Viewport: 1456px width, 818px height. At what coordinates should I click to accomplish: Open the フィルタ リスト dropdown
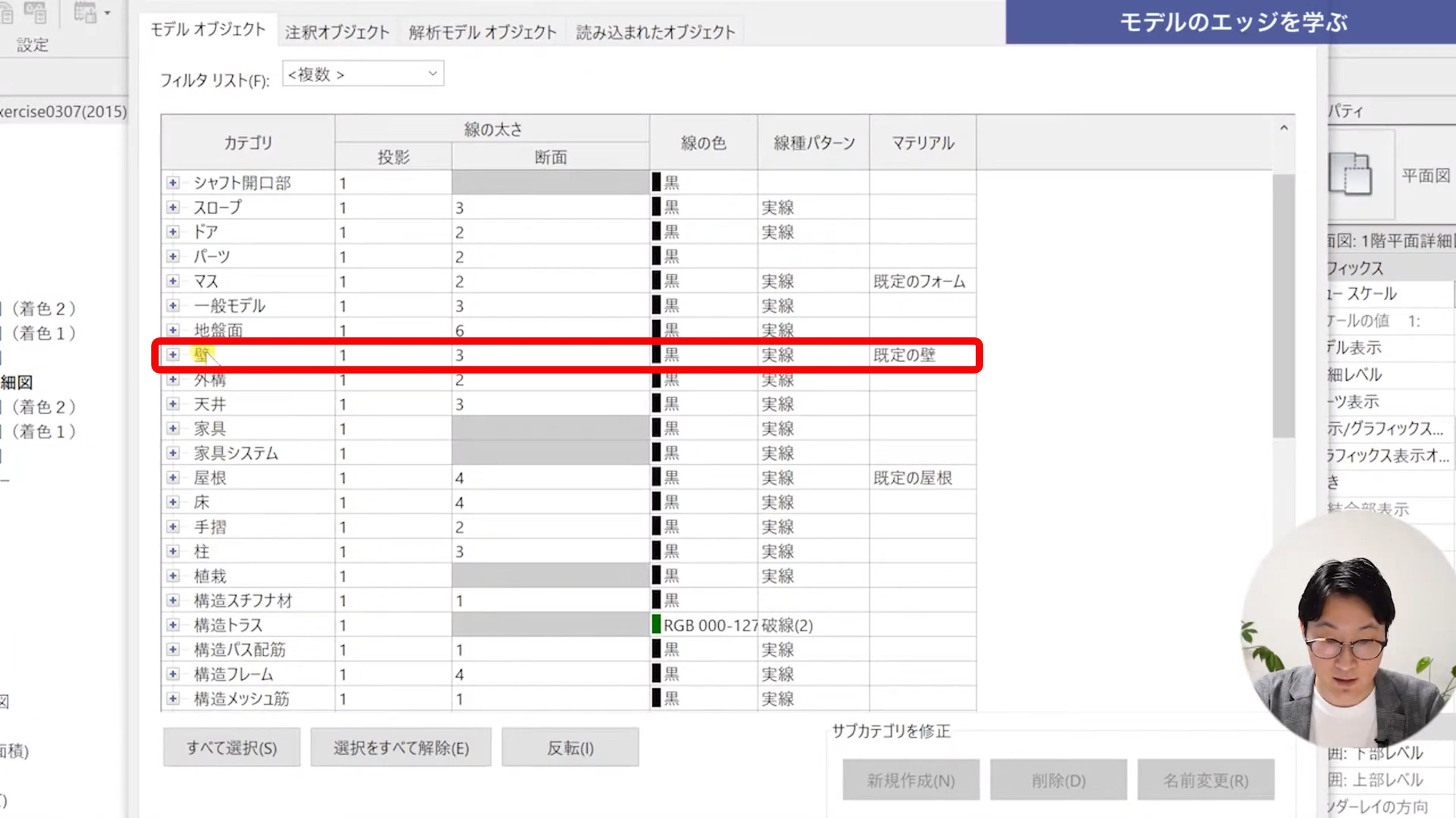[432, 74]
